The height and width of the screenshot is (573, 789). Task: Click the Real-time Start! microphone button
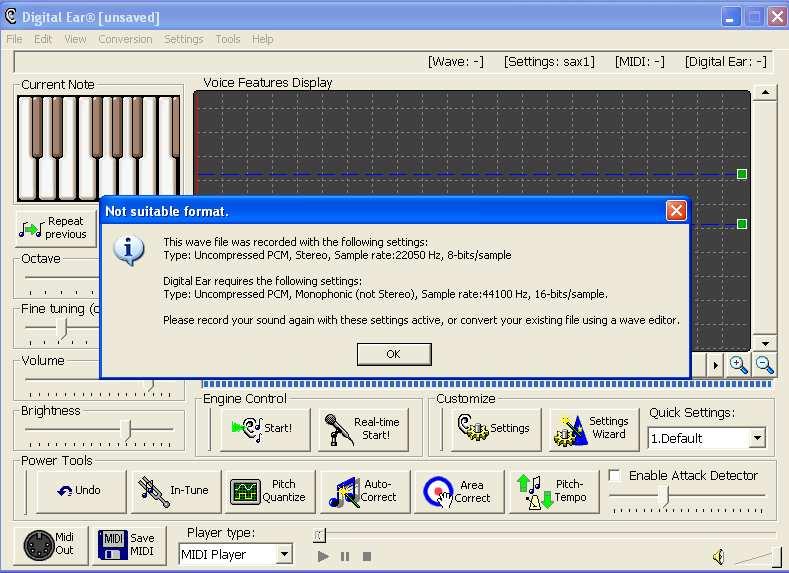pyautogui.click(x=363, y=429)
